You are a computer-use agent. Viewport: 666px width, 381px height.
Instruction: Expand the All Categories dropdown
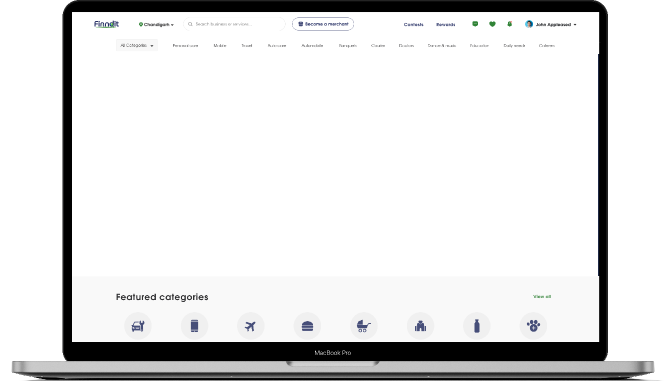tap(137, 45)
